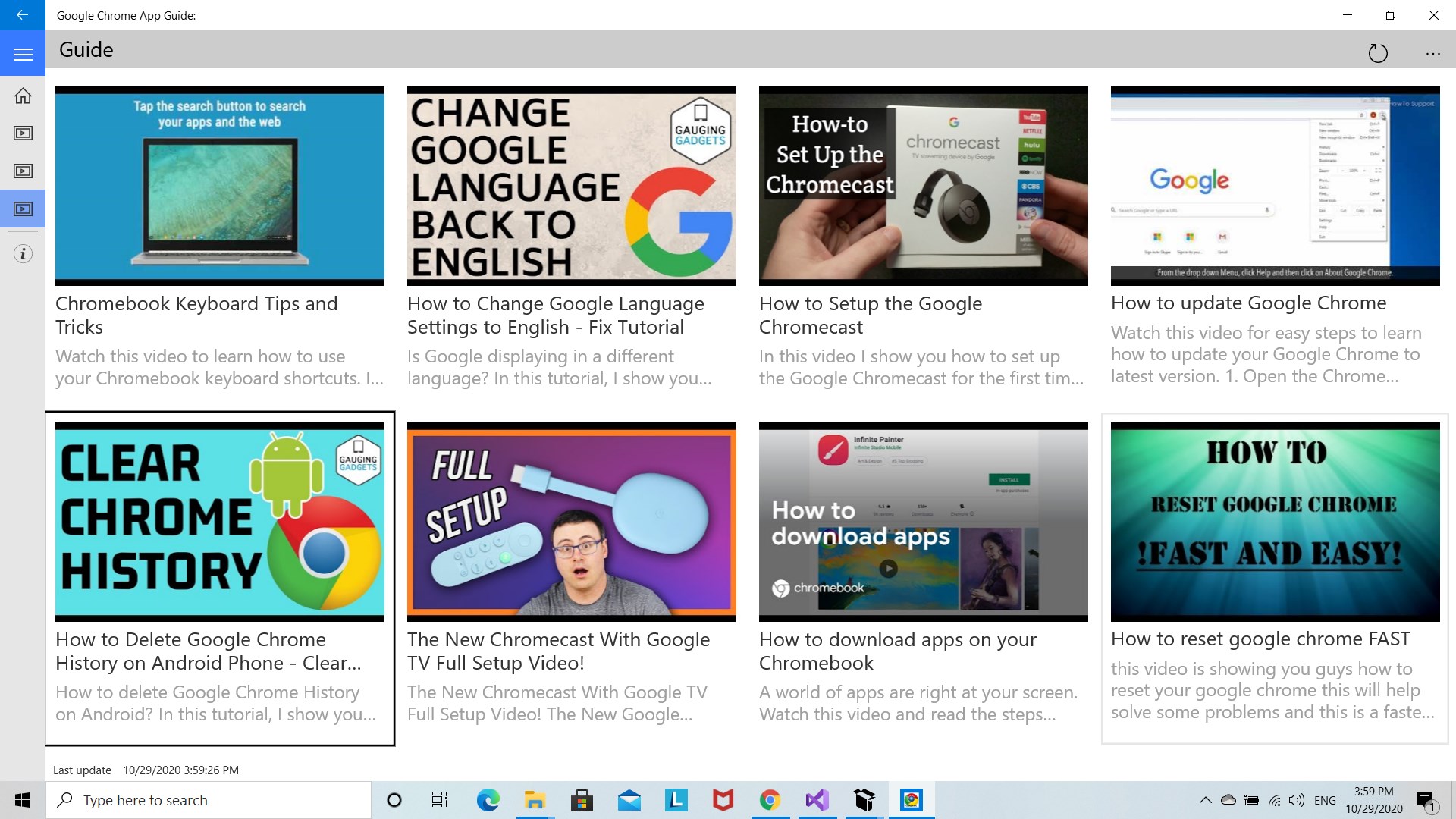The width and height of the screenshot is (1456, 819).
Task: Open How to update Google Chrome title
Action: coord(1248,303)
